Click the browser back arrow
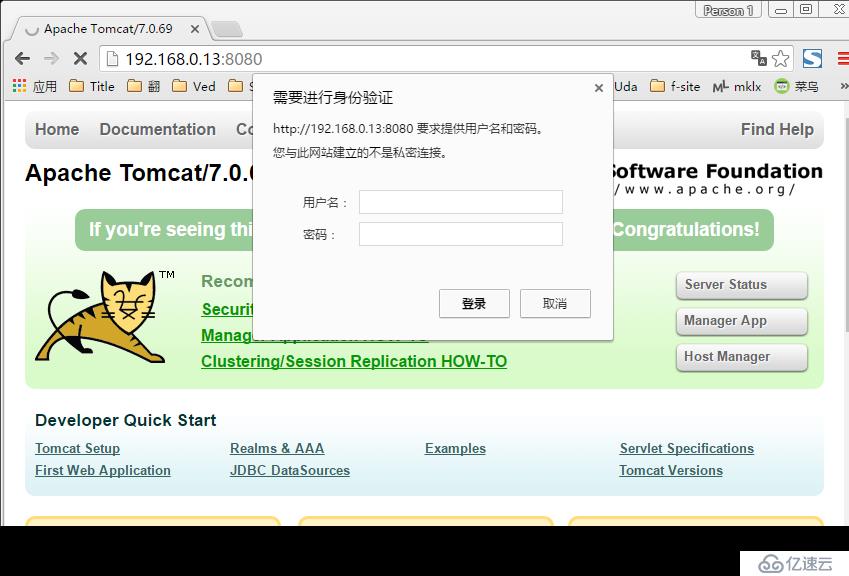This screenshot has height=576, width=849. (23, 58)
